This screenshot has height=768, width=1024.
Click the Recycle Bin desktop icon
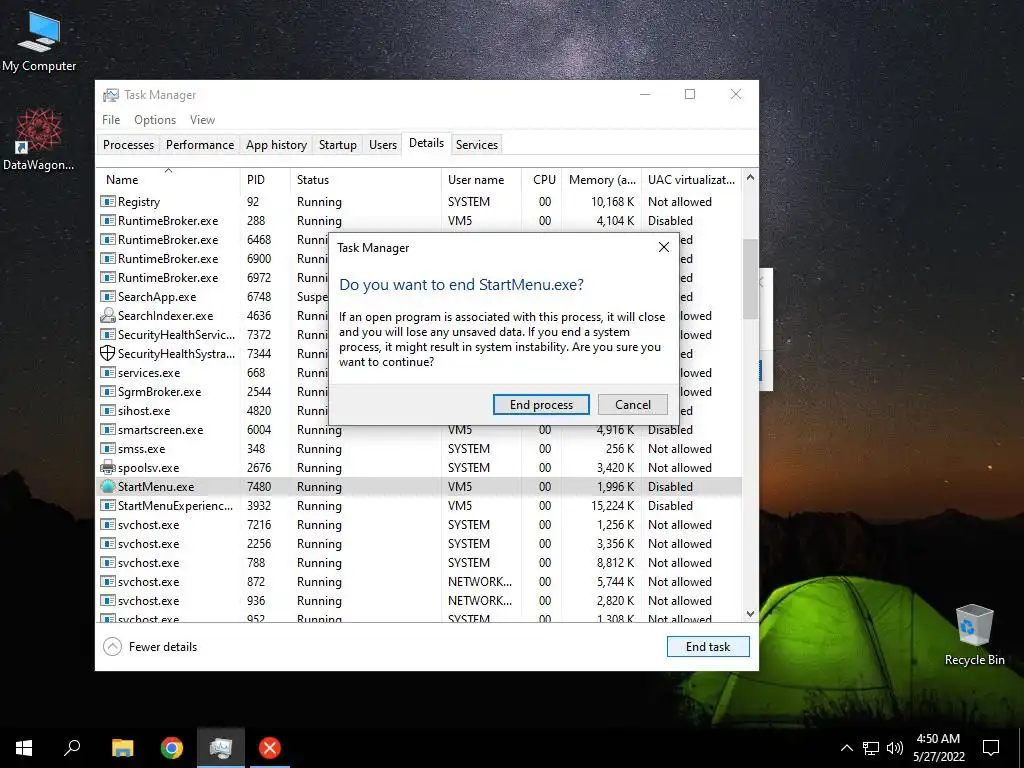click(974, 635)
